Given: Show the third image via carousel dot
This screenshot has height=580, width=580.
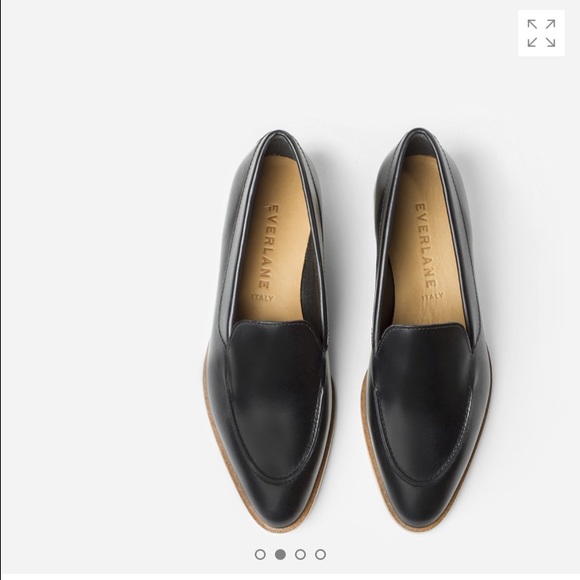Looking at the screenshot, I should point(300,554).
